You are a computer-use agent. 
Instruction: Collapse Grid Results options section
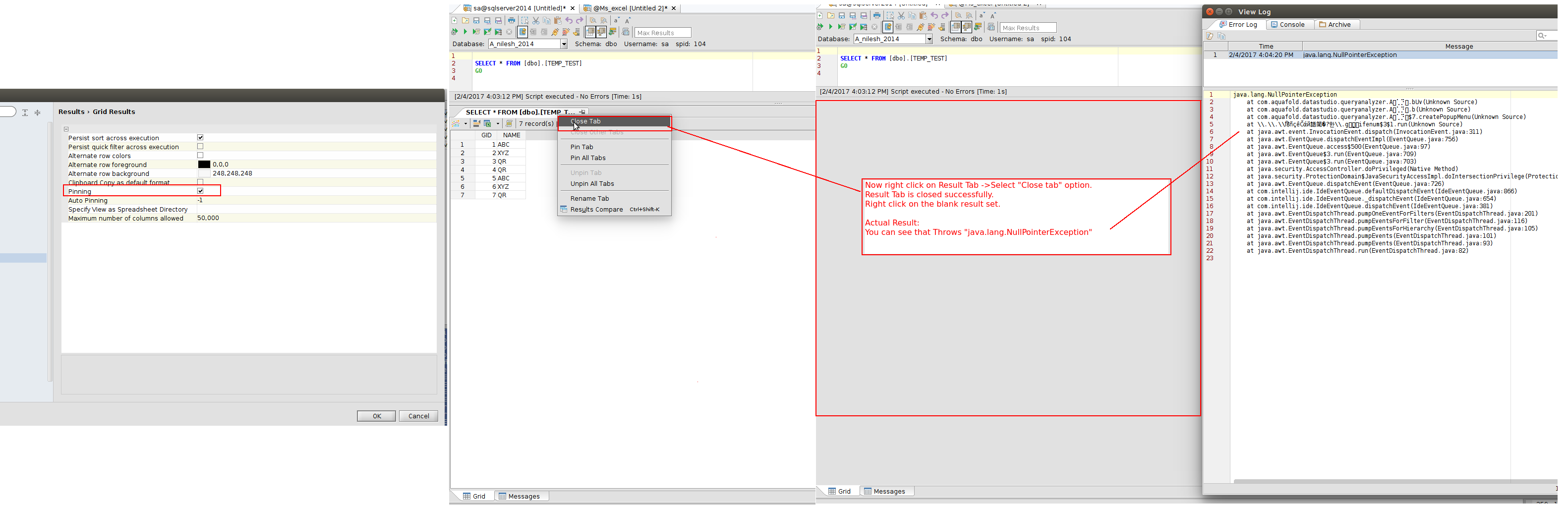click(x=66, y=129)
